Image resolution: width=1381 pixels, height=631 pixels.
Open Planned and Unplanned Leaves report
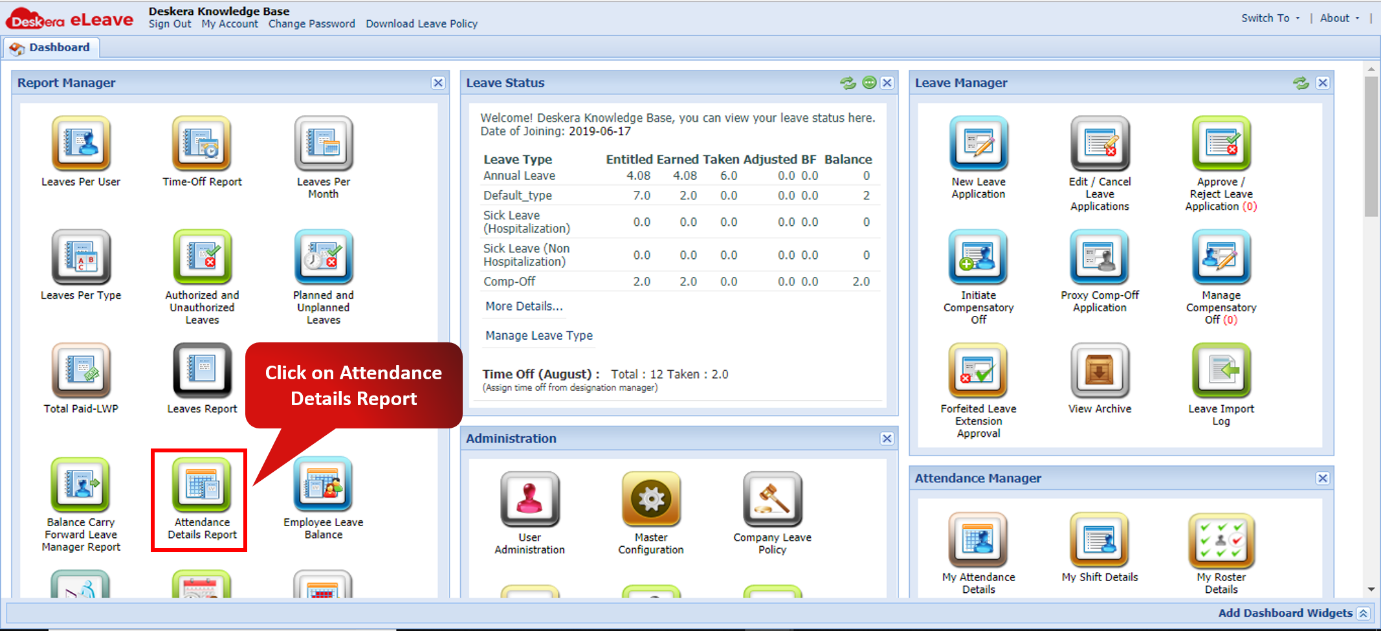click(323, 258)
